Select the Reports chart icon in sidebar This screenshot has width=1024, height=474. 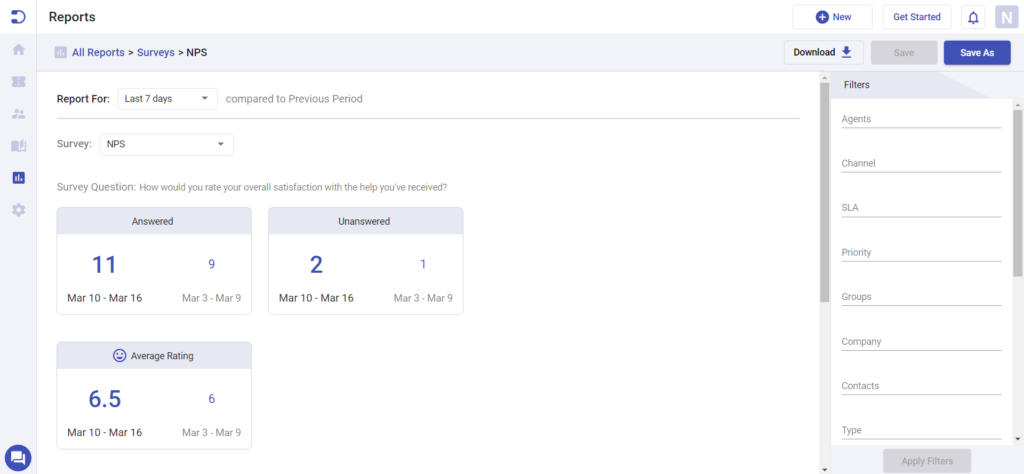[x=18, y=178]
